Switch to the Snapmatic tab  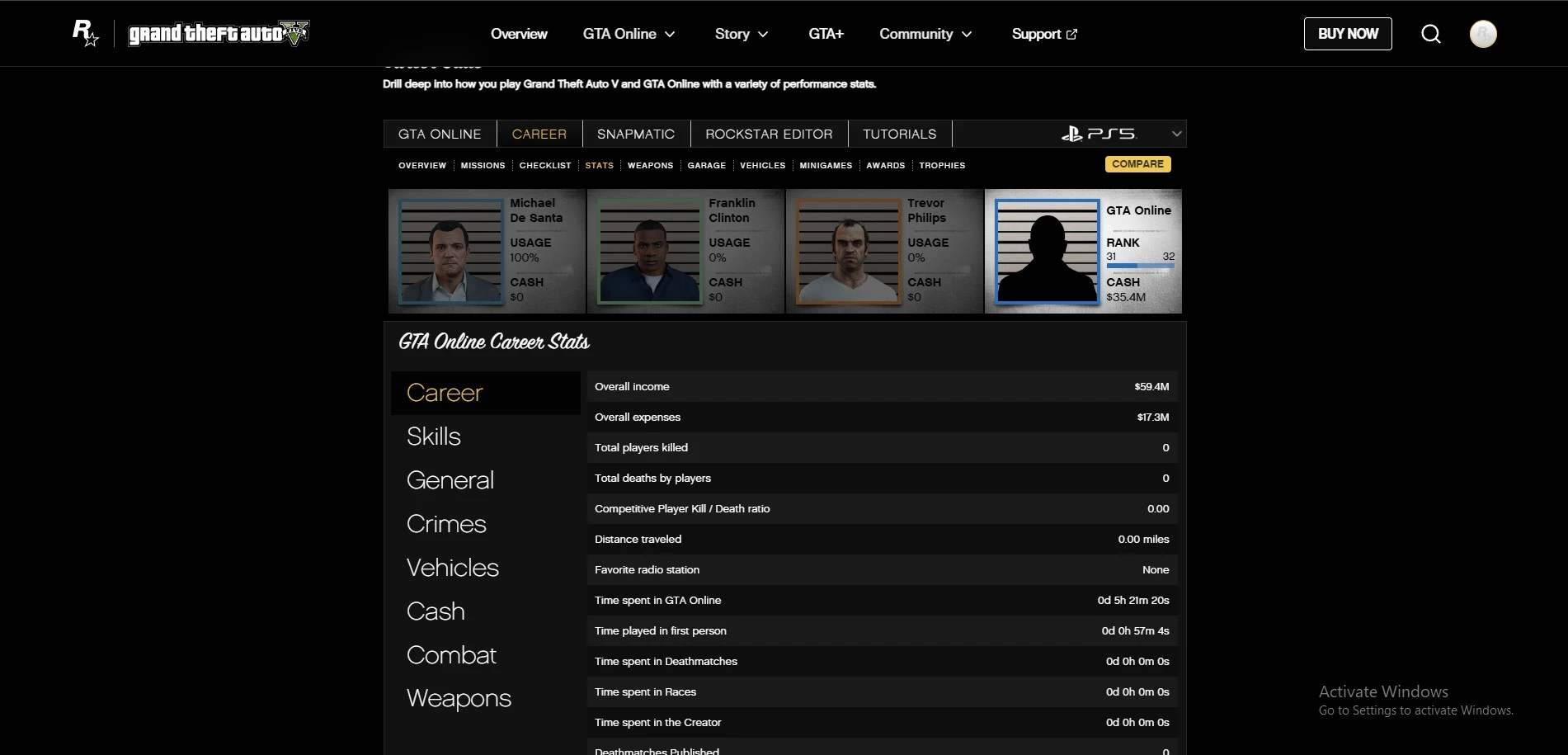coord(635,134)
